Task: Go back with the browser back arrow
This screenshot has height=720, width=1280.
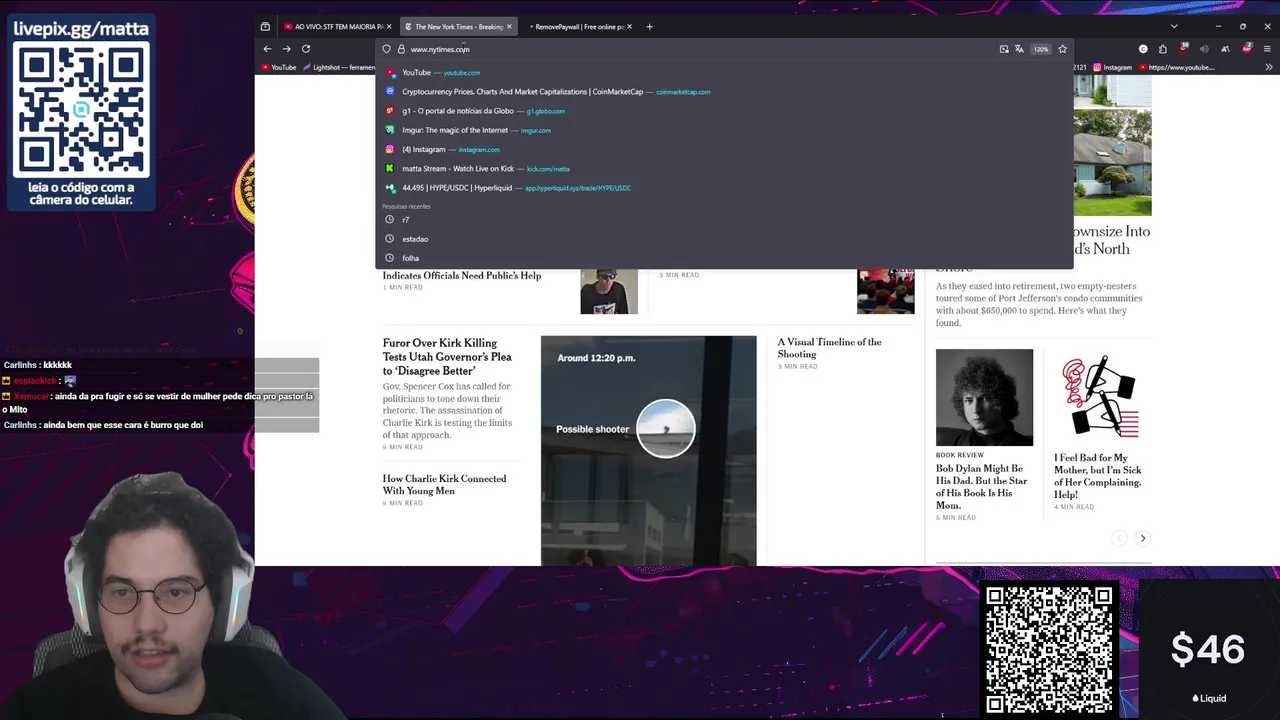Action: pos(267,49)
